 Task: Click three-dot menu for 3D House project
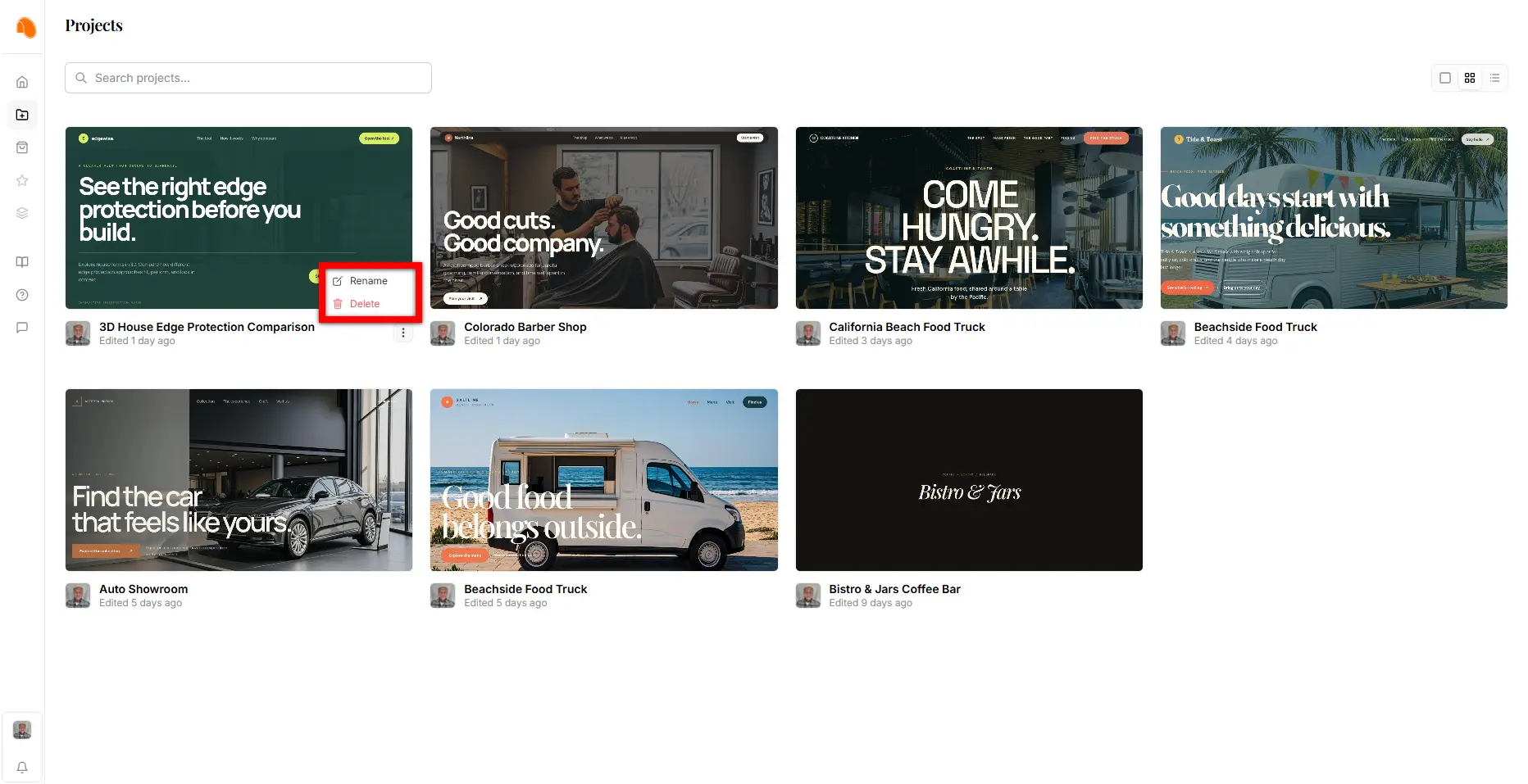pyautogui.click(x=403, y=333)
